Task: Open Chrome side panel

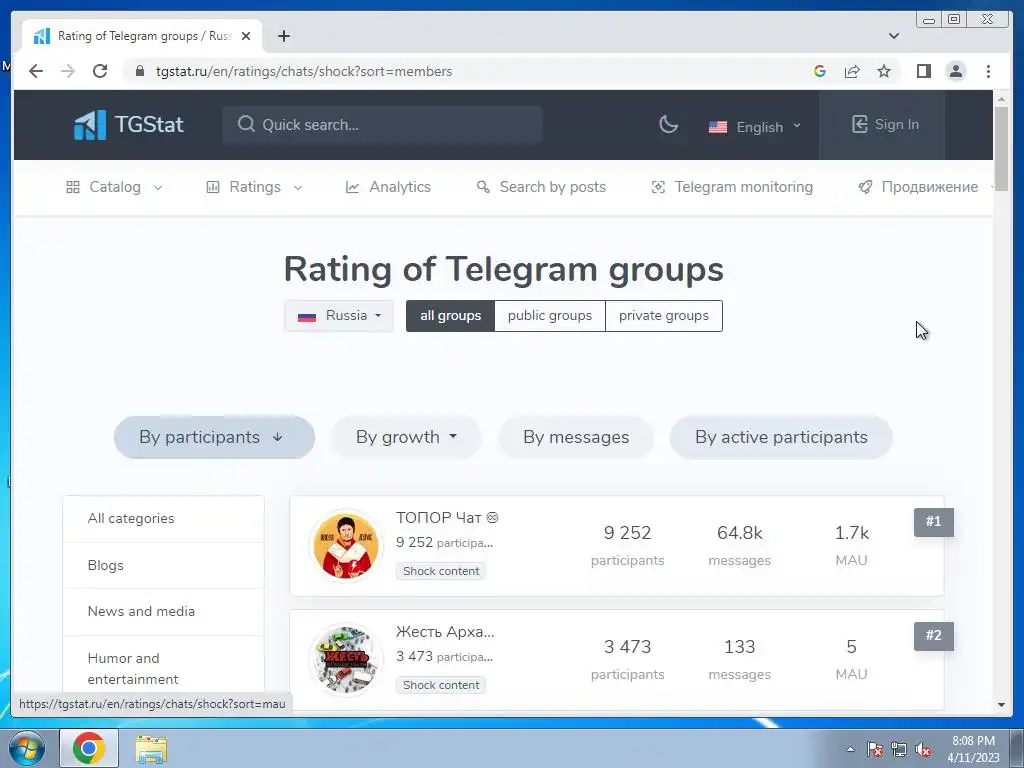Action: 923,71
